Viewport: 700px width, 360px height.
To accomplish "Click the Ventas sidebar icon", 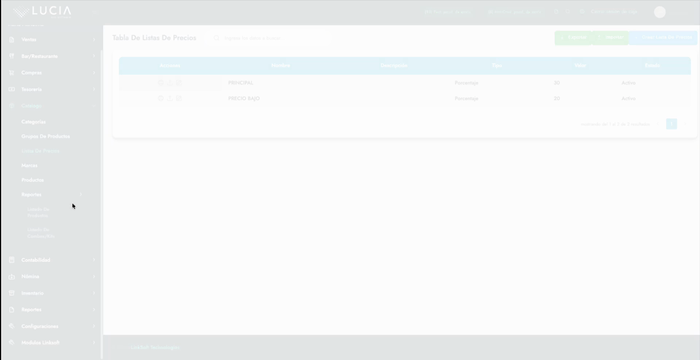I will 12,40.
